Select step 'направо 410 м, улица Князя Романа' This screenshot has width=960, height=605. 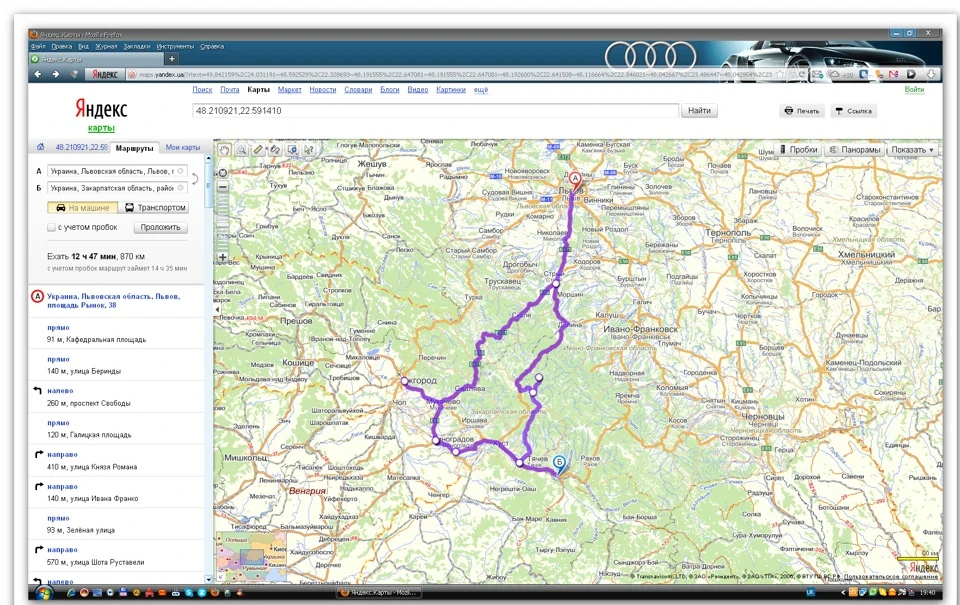click(116, 460)
